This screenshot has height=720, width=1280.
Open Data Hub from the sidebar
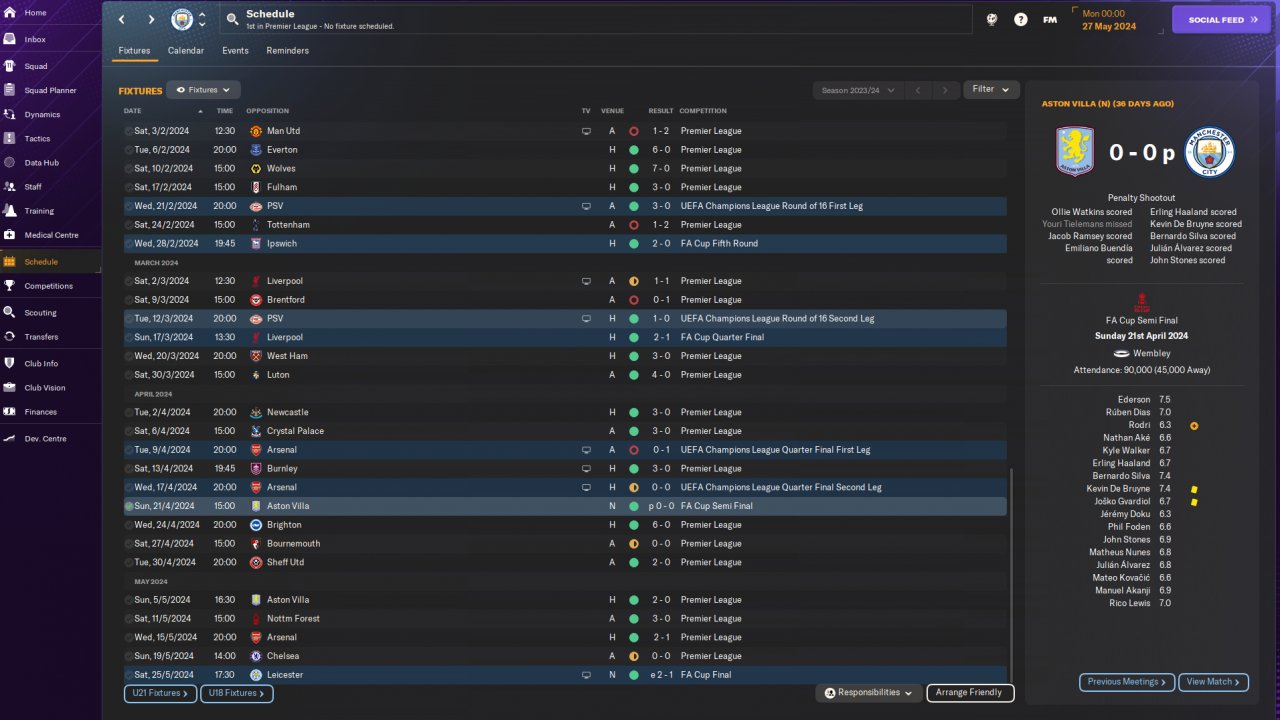pos(41,163)
